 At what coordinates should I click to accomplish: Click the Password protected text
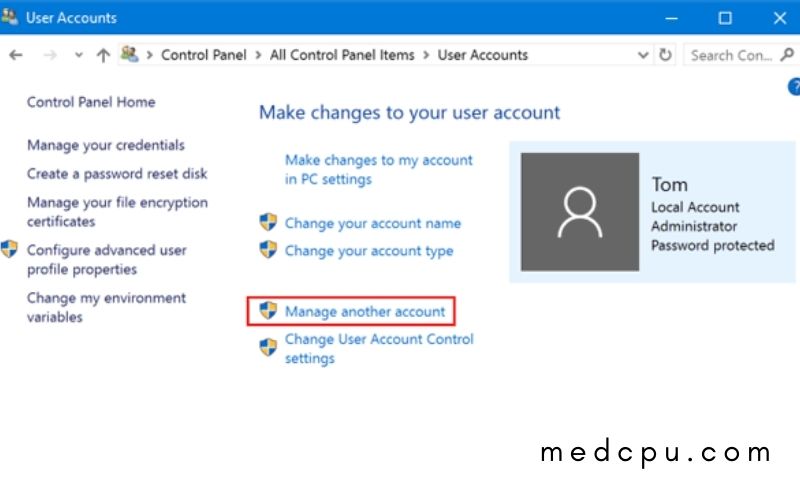[x=713, y=245]
